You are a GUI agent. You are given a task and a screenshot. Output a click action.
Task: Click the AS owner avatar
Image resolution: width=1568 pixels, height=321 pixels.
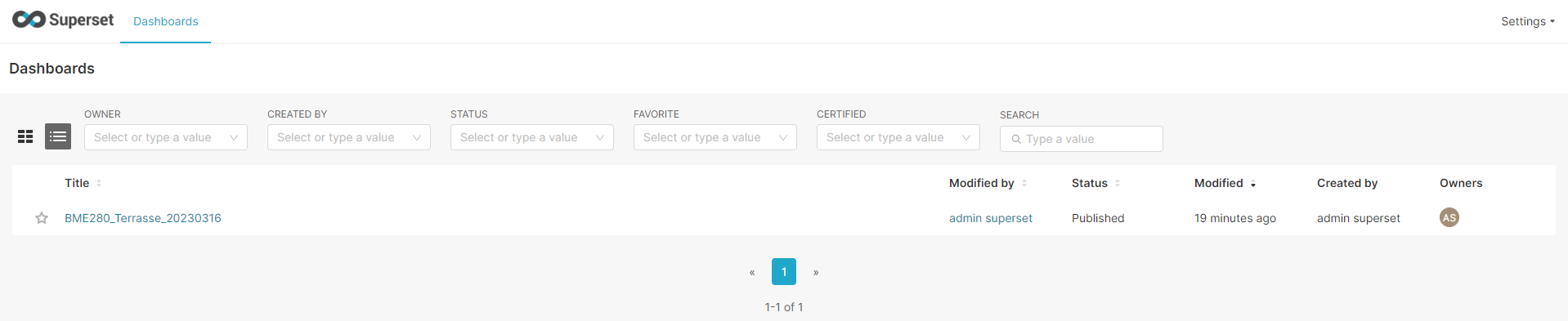1449,217
